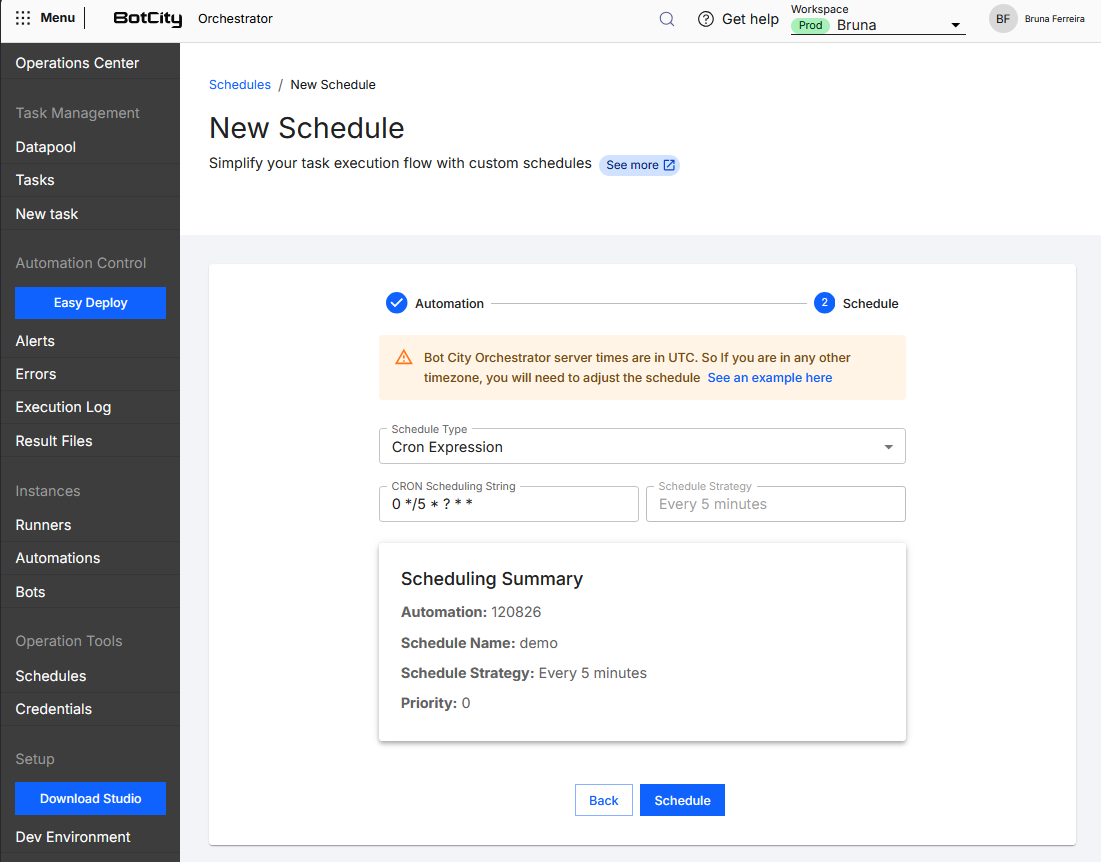This screenshot has width=1101, height=862.
Task: Open the Schedule Type dropdown
Action: (642, 446)
